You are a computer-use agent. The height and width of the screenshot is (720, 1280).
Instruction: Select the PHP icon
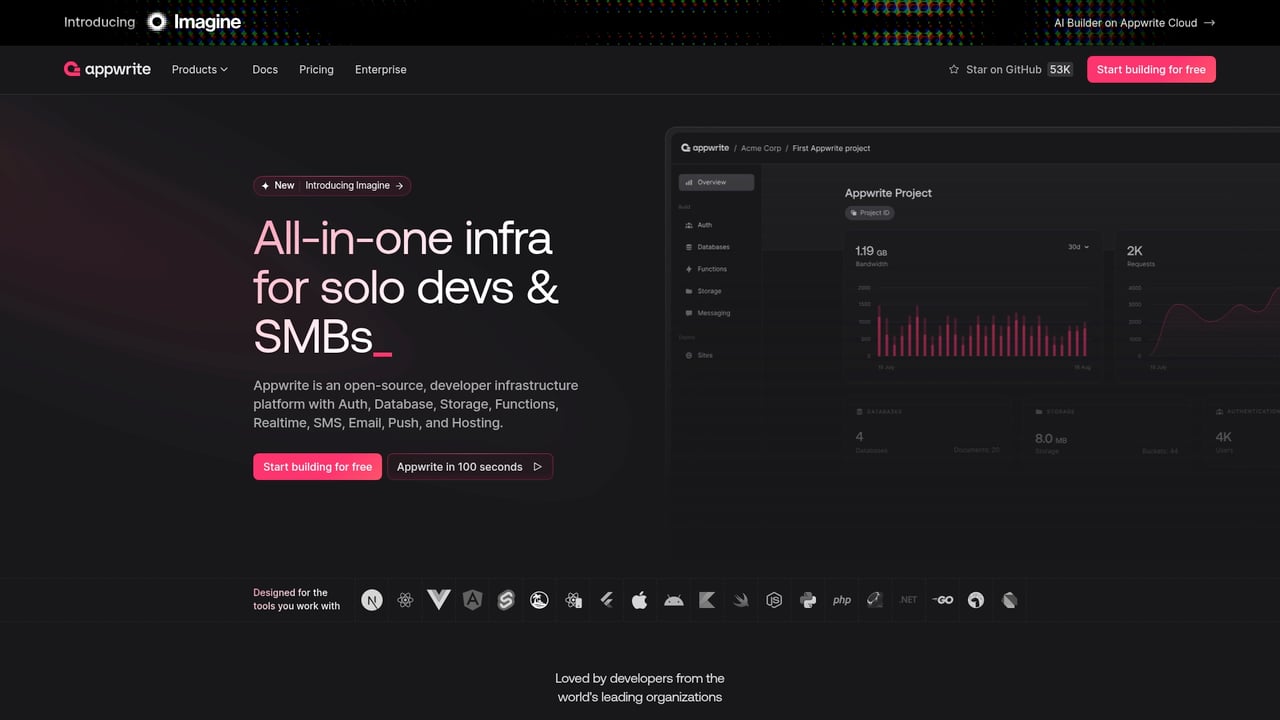(841, 600)
